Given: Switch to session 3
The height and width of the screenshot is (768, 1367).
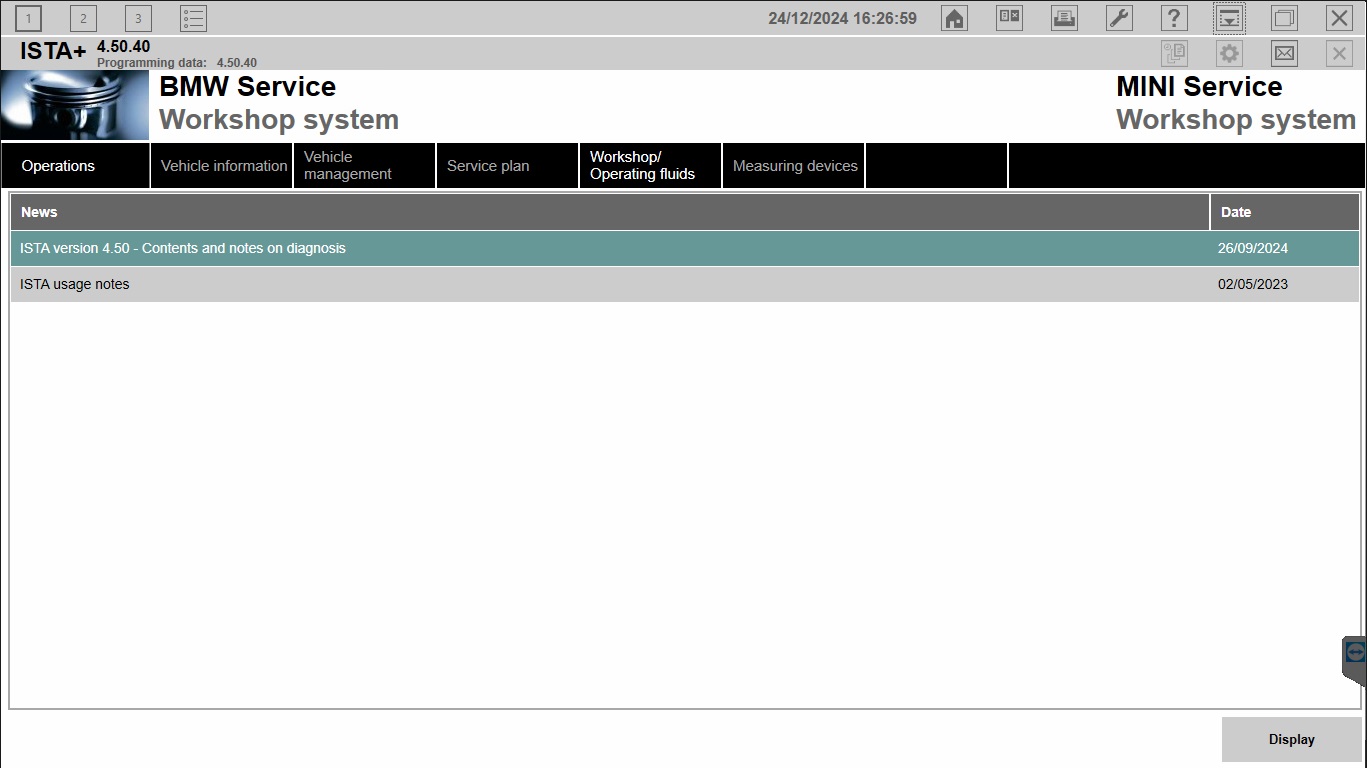Looking at the screenshot, I should point(137,17).
